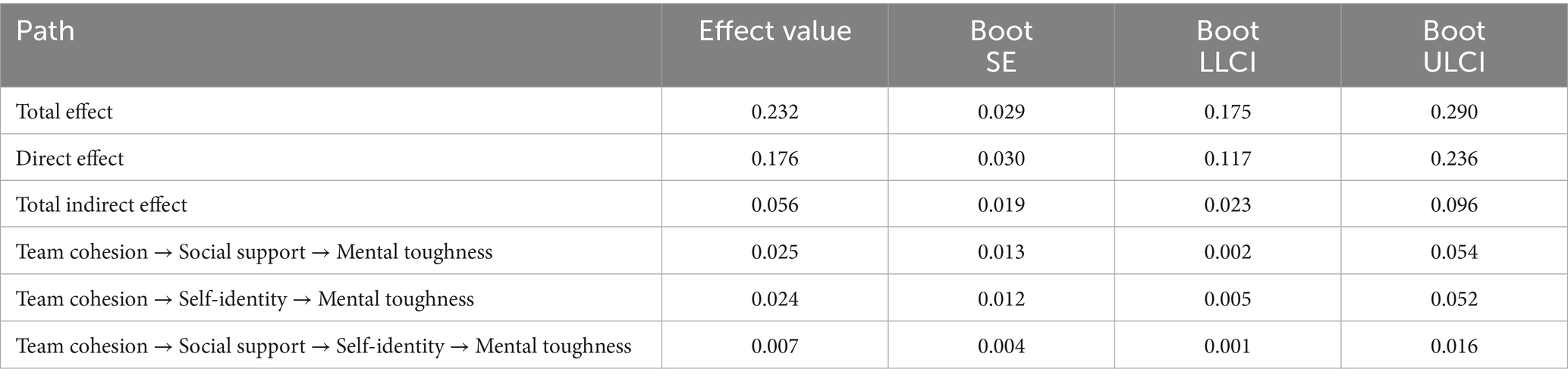Click the Boot ULCI column header
Image resolution: width=1568 pixels, height=382 pixels.
1453,46
